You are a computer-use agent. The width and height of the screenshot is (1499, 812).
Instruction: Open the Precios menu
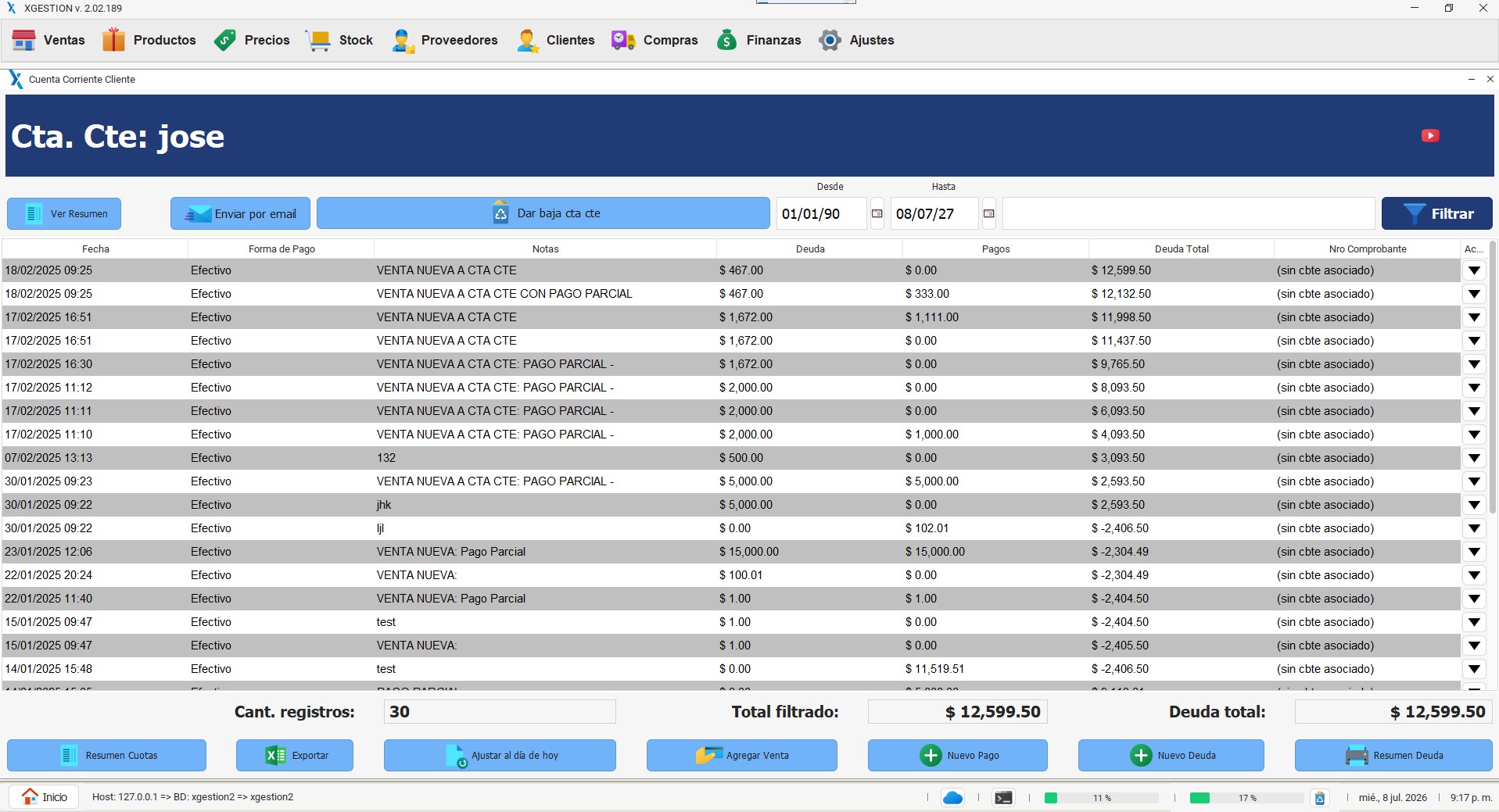[252, 40]
